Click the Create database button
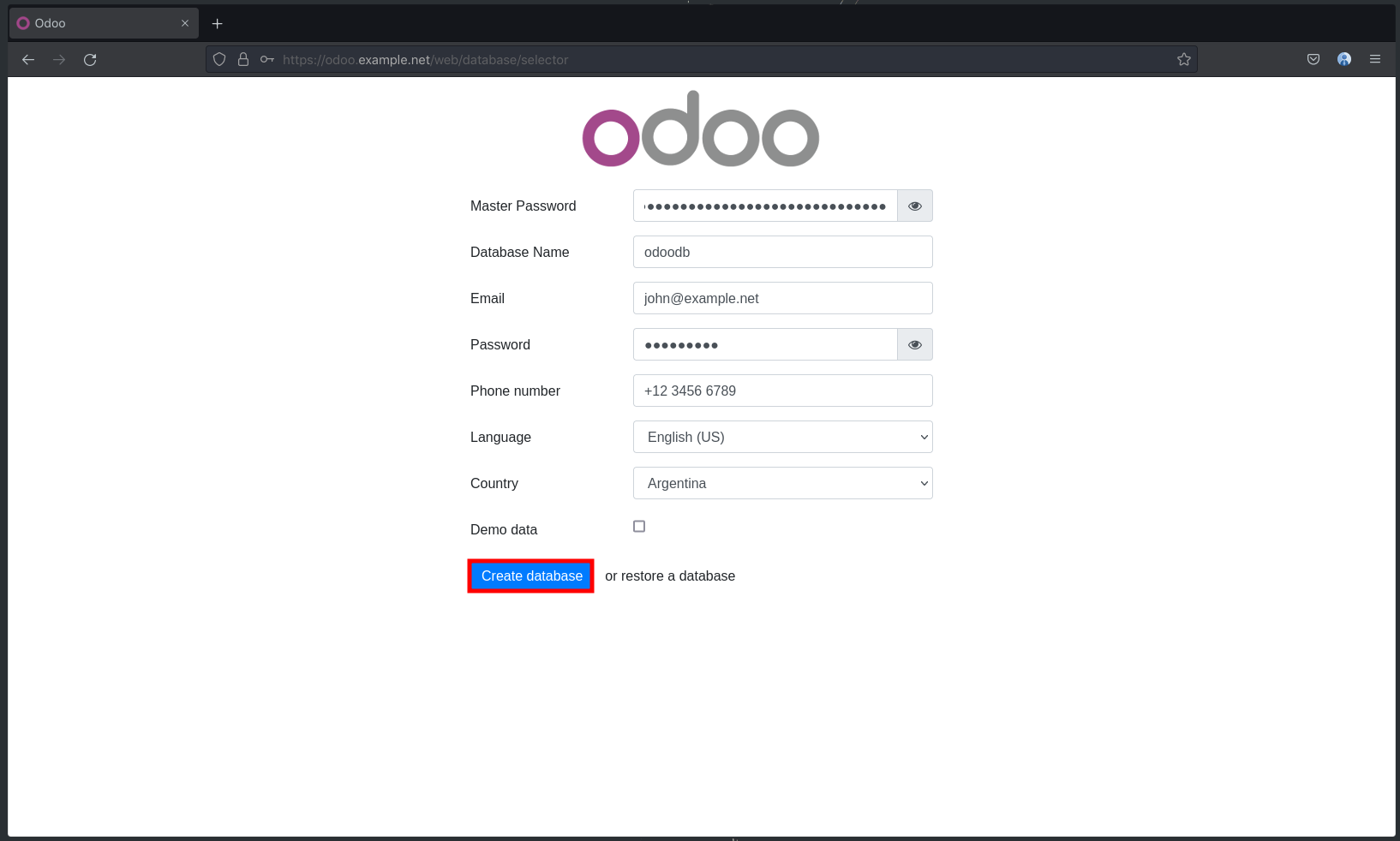 (x=531, y=576)
